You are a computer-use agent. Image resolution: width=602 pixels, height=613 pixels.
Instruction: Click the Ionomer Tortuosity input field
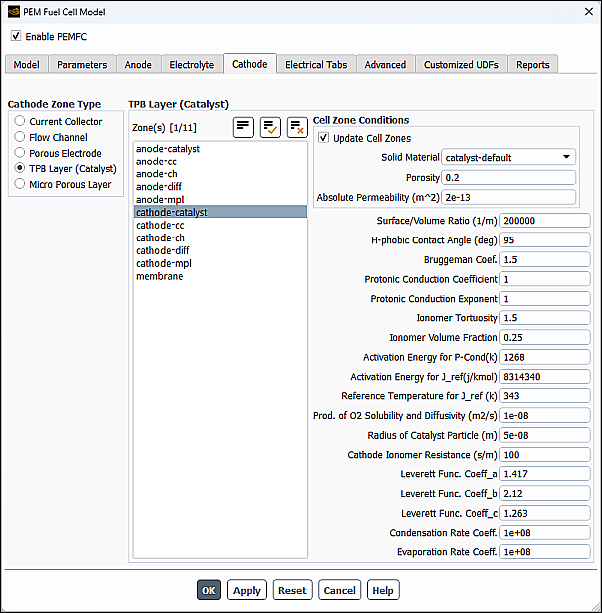[545, 317]
